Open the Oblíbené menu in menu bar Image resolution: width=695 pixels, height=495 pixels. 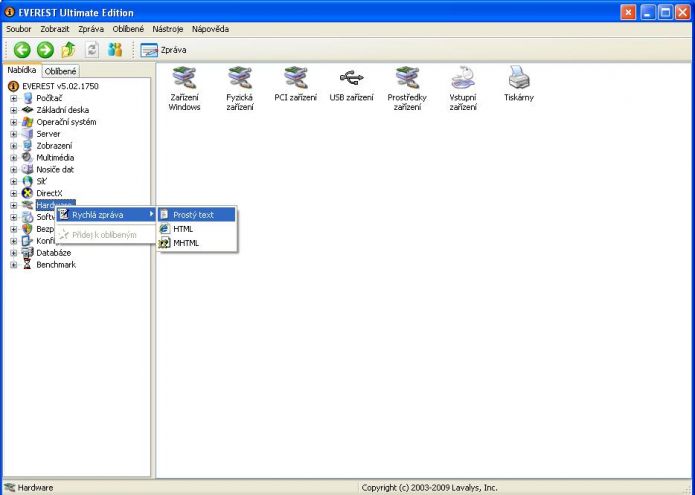click(128, 29)
